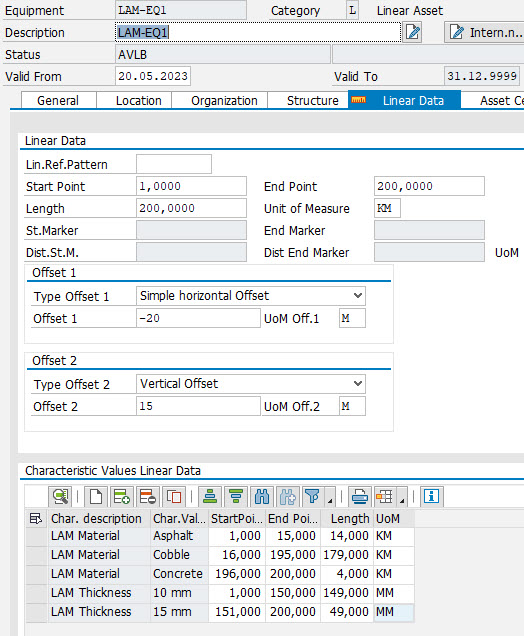Expand the layout selection arrow next to grid icon
524x636 pixels.
[402, 501]
